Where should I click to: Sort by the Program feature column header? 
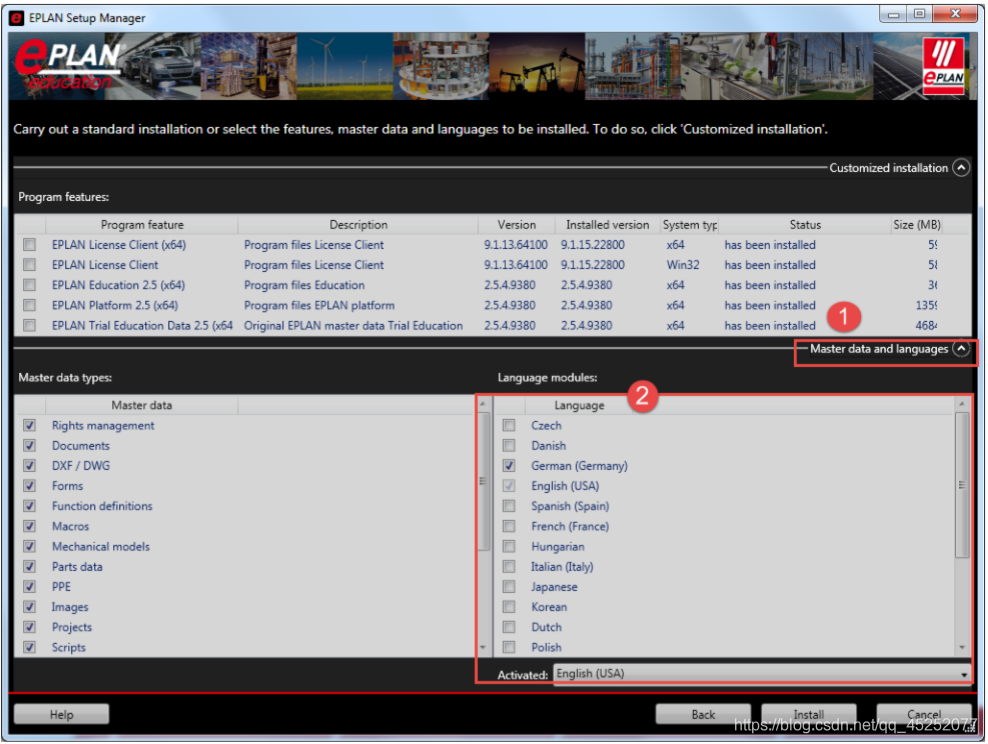(x=142, y=225)
